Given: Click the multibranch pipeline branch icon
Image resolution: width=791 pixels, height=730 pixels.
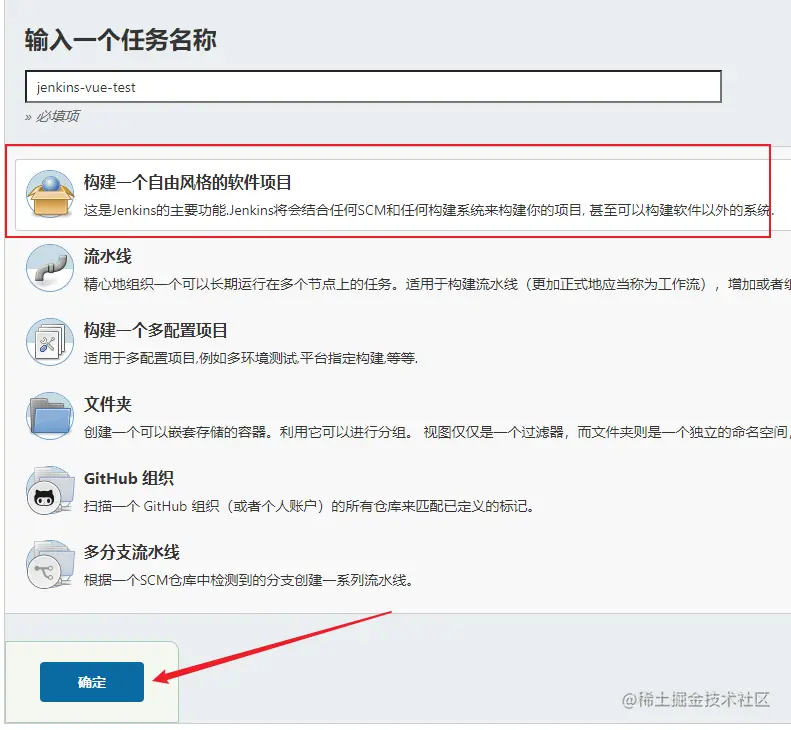Looking at the screenshot, I should pyautogui.click(x=50, y=565).
